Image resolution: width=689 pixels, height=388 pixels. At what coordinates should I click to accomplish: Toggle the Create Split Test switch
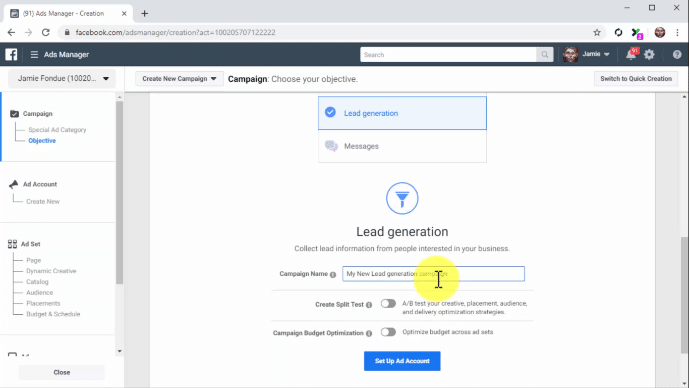pyautogui.click(x=388, y=303)
